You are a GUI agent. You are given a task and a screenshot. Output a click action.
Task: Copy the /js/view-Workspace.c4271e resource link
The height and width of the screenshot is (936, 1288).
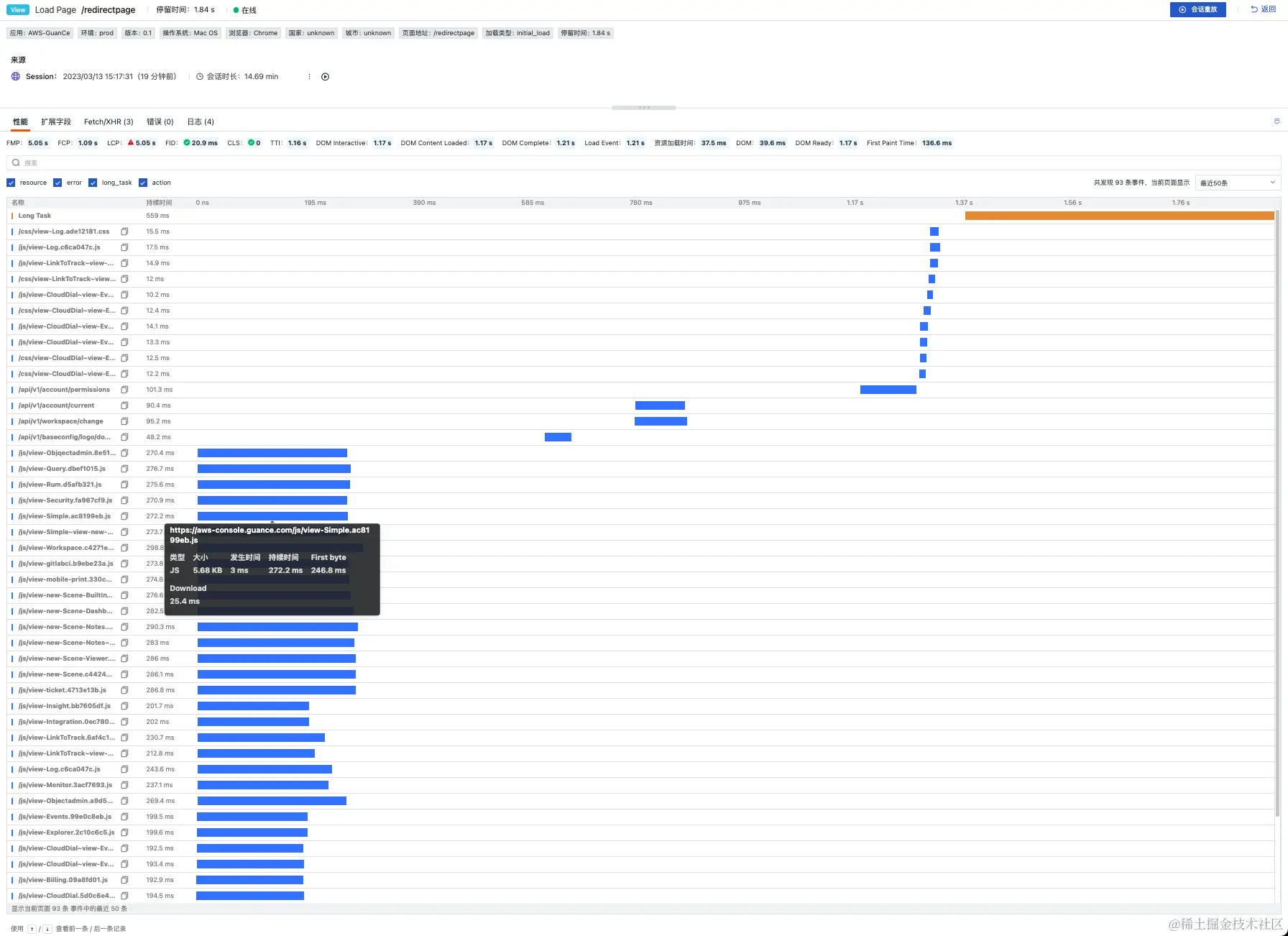(x=124, y=548)
